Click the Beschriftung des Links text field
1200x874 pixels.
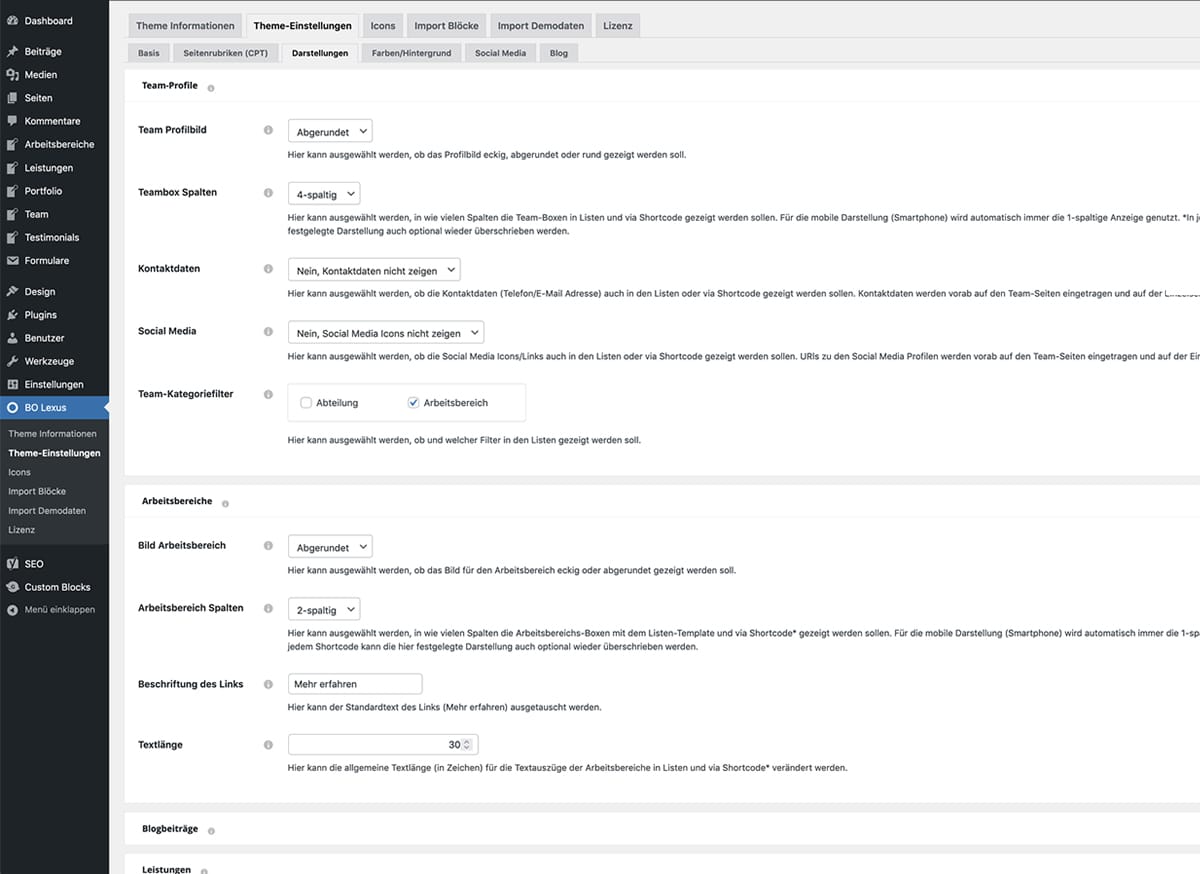coord(355,684)
